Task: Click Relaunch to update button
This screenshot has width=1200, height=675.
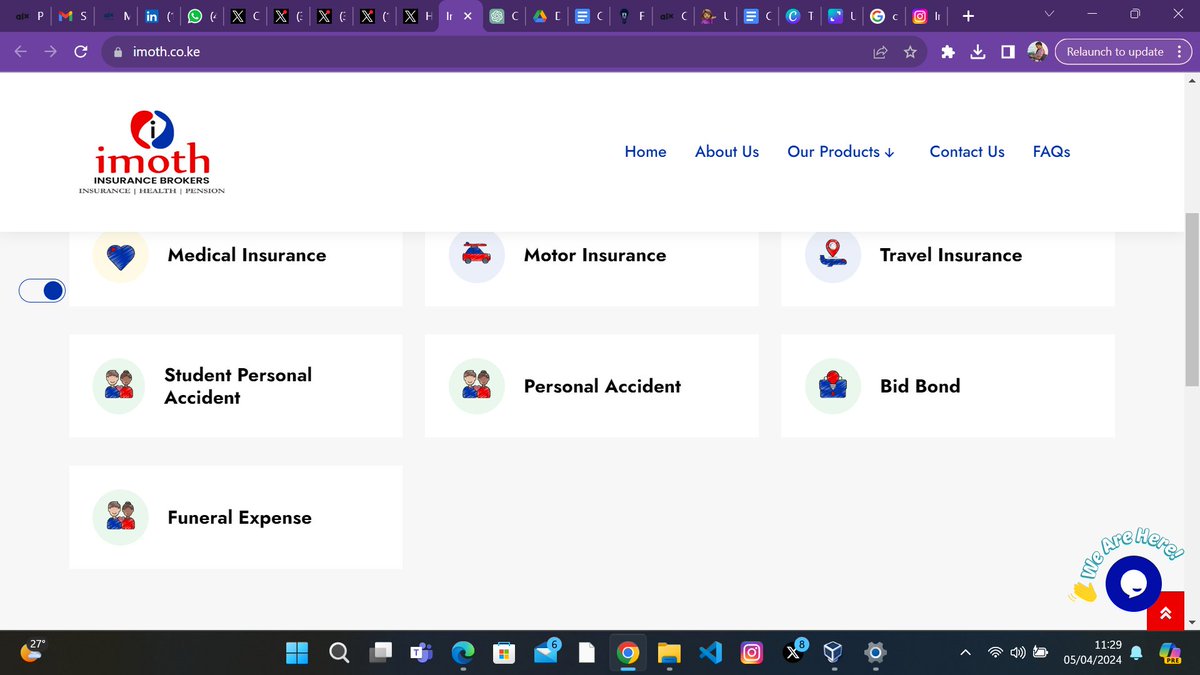Action: pyautogui.click(x=1121, y=52)
